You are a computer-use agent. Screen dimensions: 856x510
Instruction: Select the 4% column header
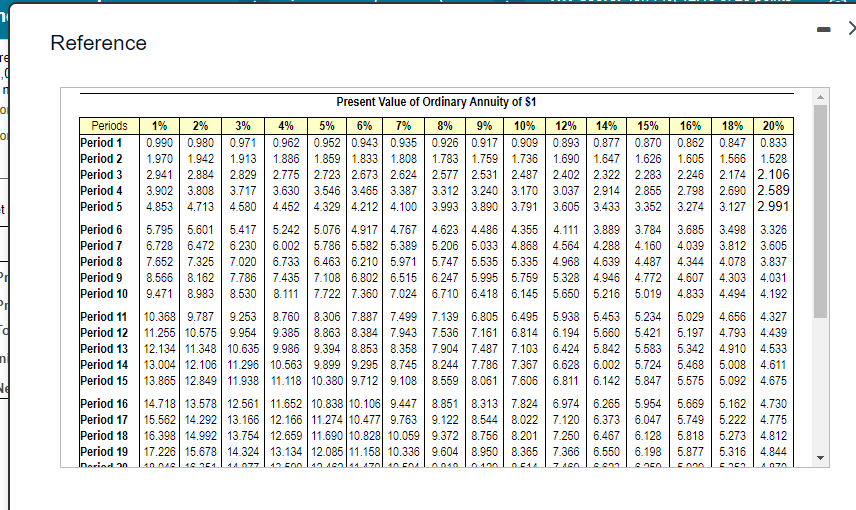pos(286,126)
